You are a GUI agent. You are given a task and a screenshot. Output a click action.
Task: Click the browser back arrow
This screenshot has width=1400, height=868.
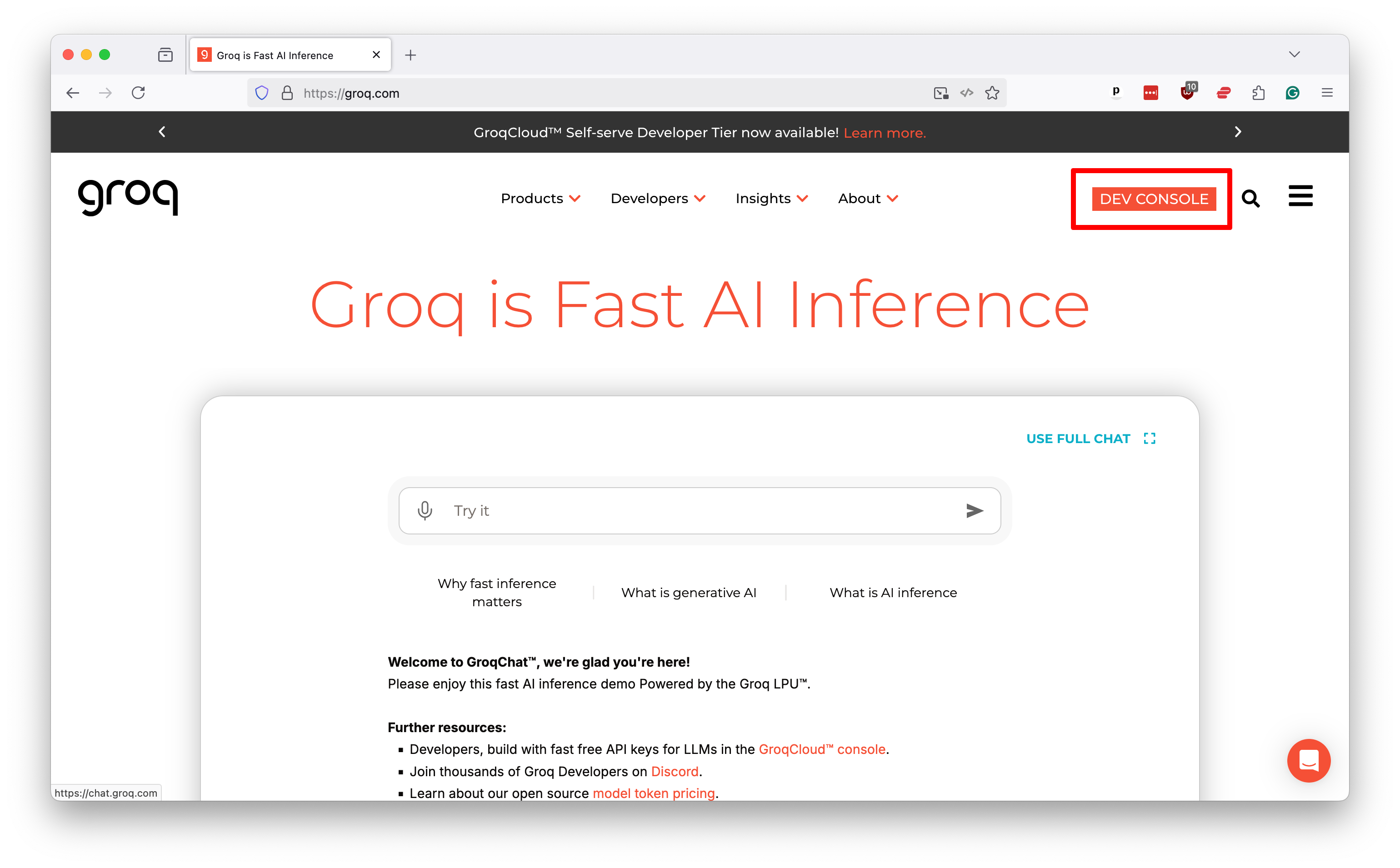pyautogui.click(x=73, y=93)
